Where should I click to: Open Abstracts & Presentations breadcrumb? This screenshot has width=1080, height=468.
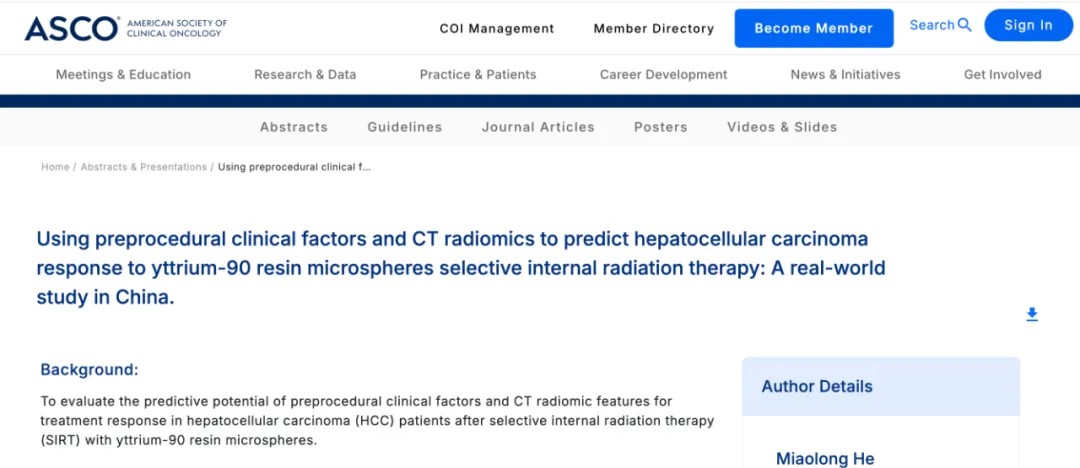coord(144,167)
